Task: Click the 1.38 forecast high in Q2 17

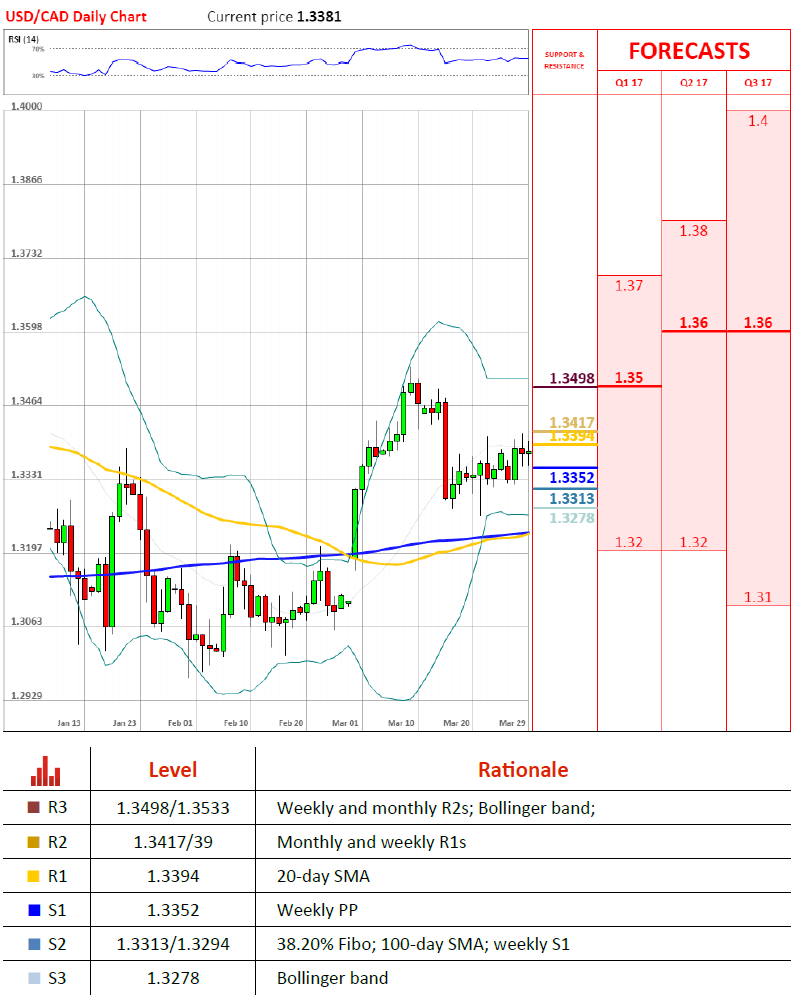Action: click(x=693, y=231)
